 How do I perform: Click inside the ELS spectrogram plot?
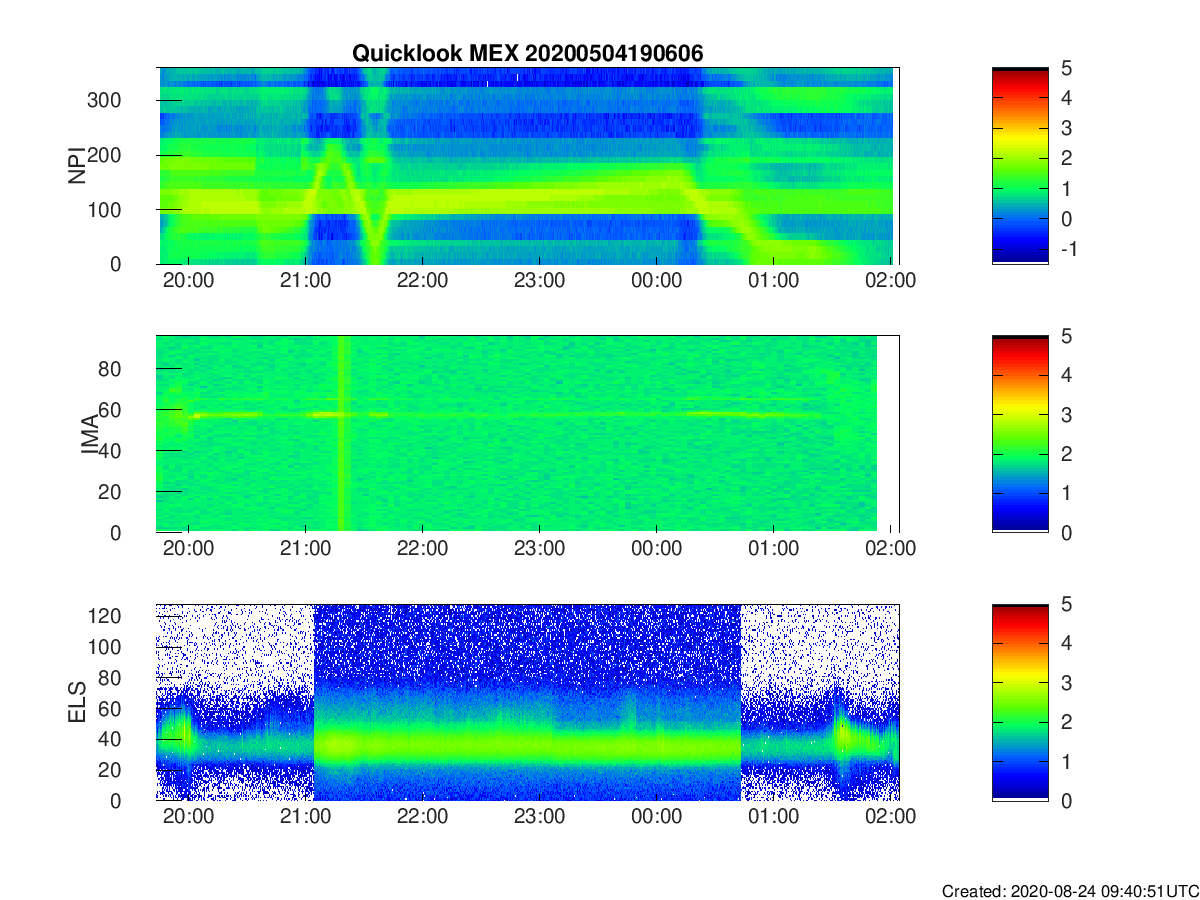click(527, 702)
